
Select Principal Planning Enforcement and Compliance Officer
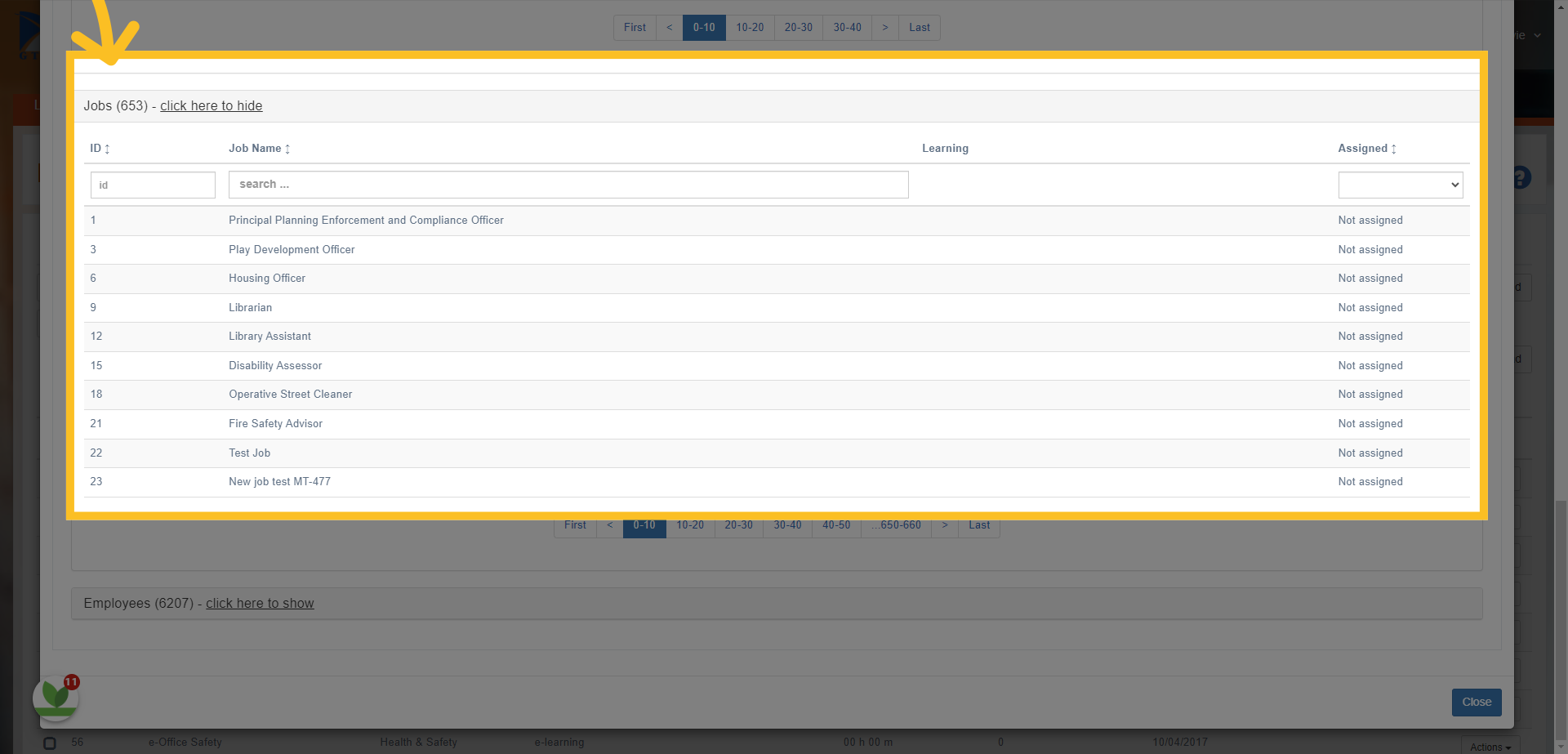[777, 221]
